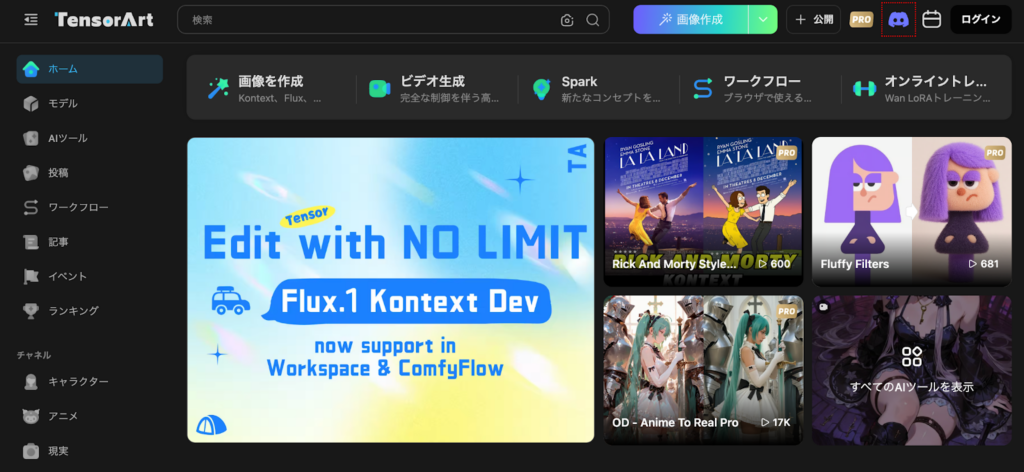Click the 投稿 sidebar icon
The width and height of the screenshot is (1024, 472).
(31, 173)
